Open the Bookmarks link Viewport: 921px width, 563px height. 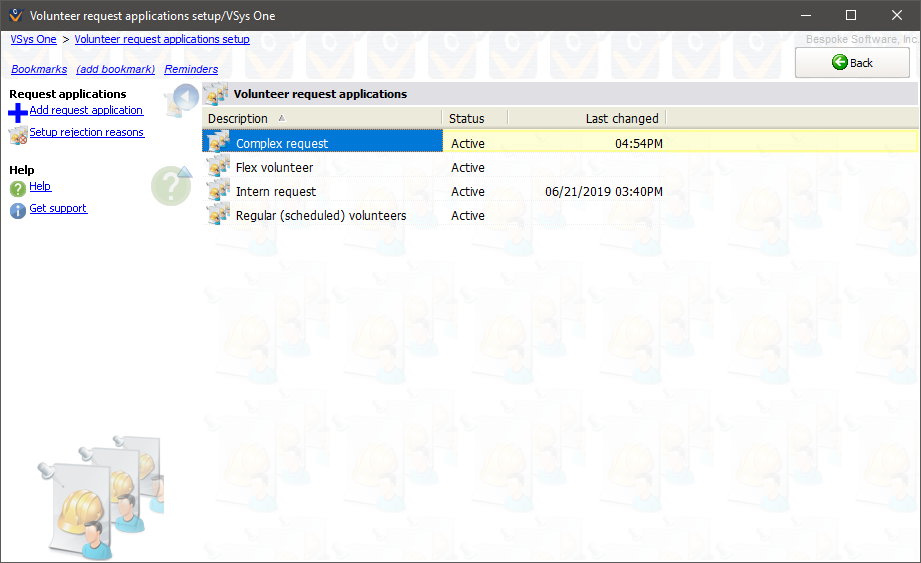pos(39,69)
